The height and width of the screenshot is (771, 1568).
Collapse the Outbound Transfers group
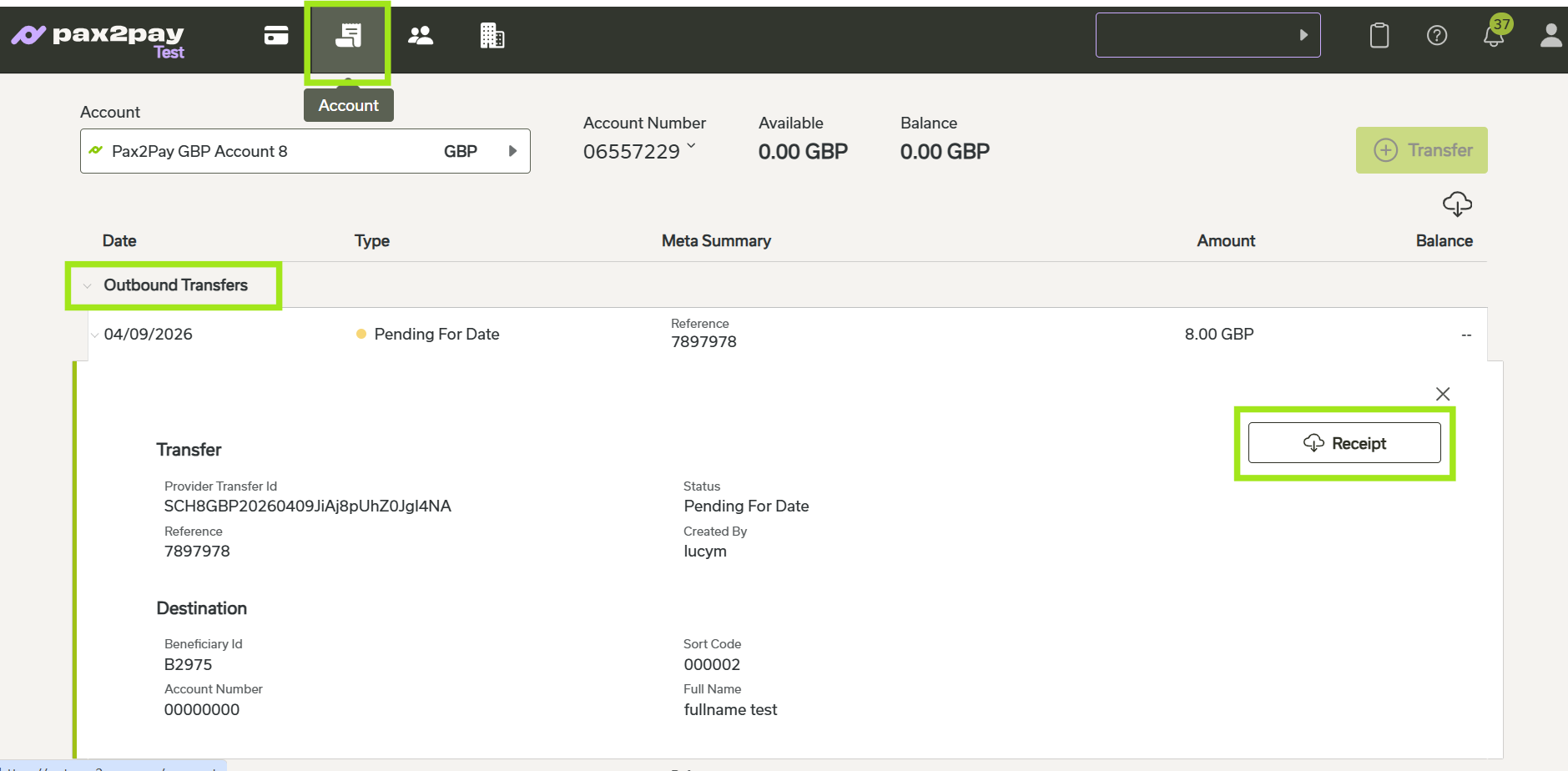(x=87, y=286)
